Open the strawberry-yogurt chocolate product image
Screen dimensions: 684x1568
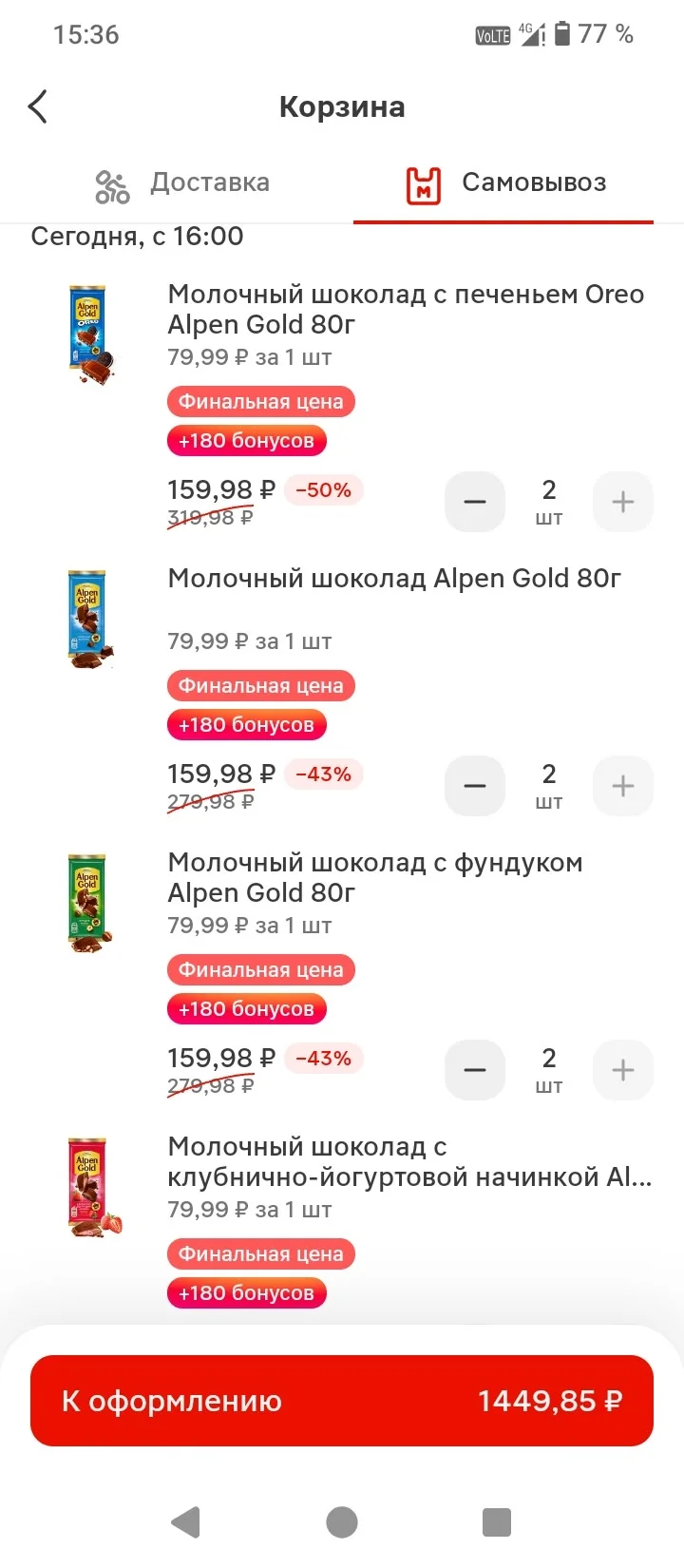pos(93,1187)
